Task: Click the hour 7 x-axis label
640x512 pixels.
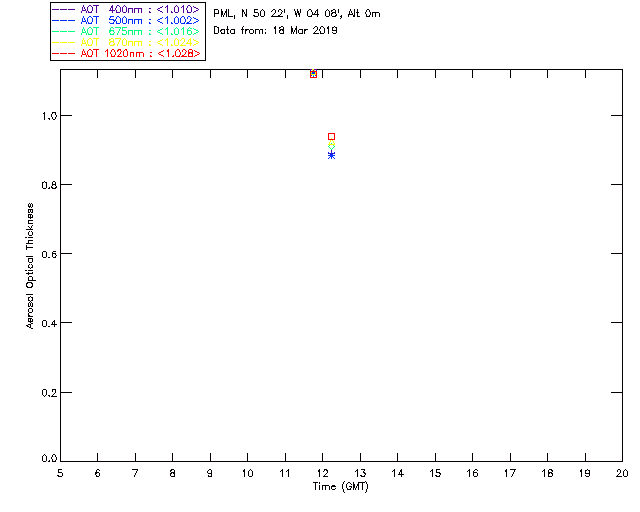Action: [135, 473]
